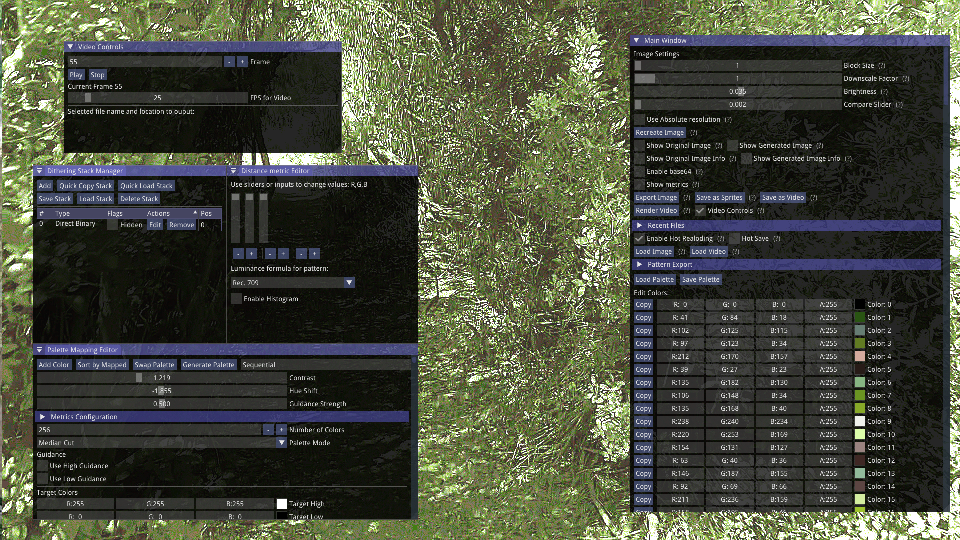Collapse the Palette Mapping Editor window
The width and height of the screenshot is (960, 540).
40,350
